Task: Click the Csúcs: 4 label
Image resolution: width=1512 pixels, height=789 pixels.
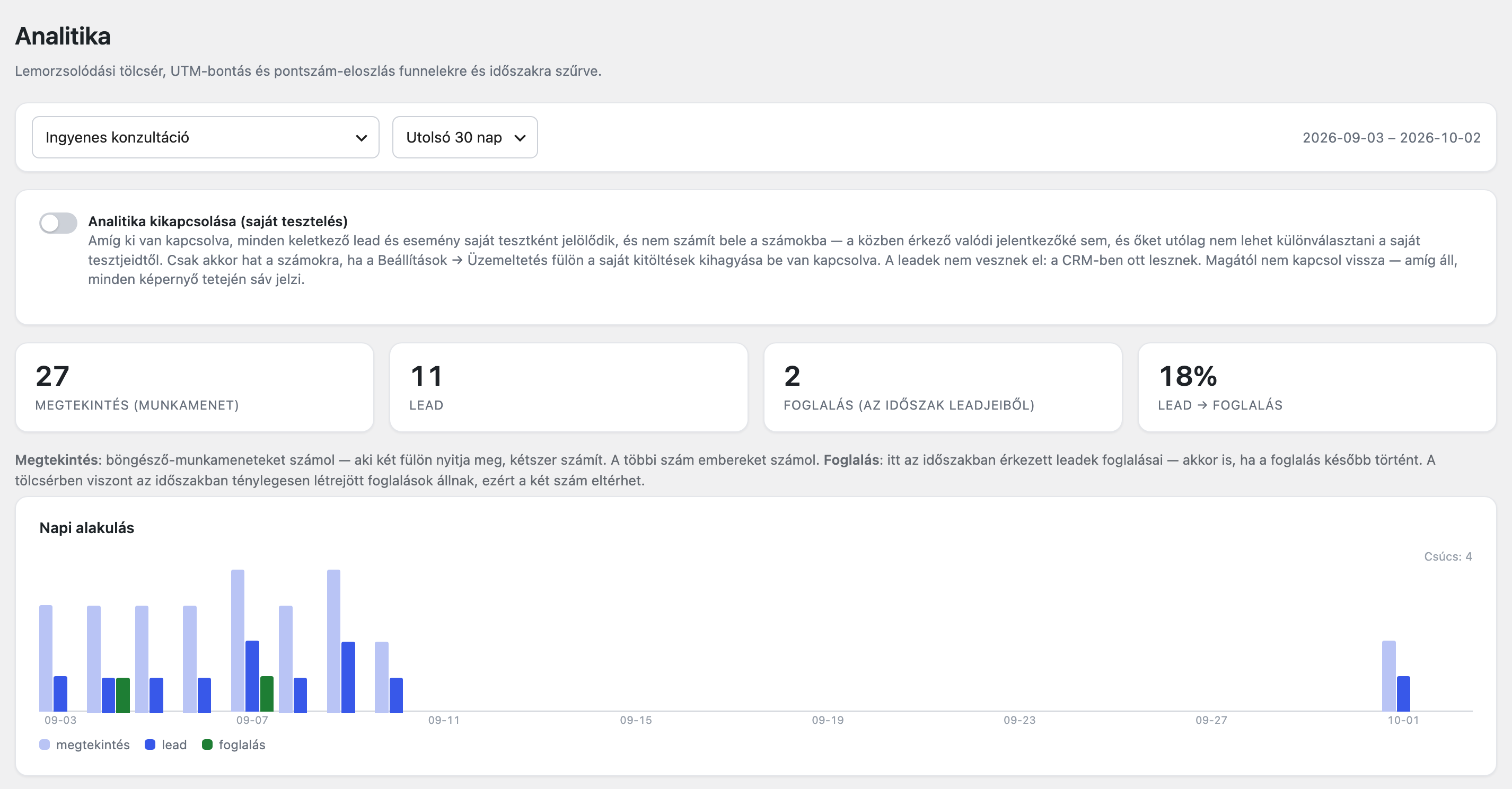Action: pos(1448,556)
